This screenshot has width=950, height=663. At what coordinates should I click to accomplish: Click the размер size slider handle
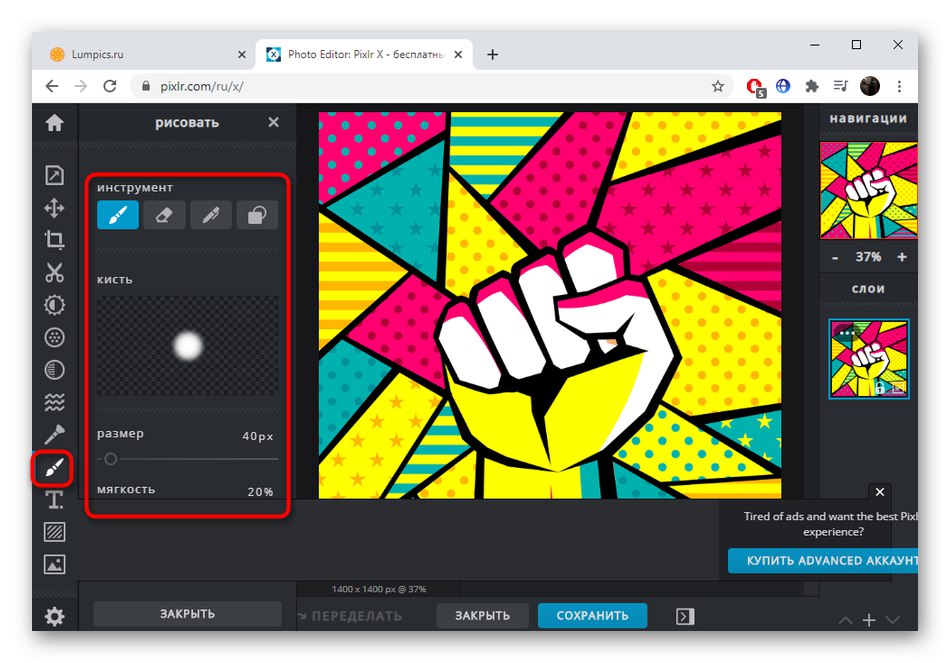click(110, 458)
